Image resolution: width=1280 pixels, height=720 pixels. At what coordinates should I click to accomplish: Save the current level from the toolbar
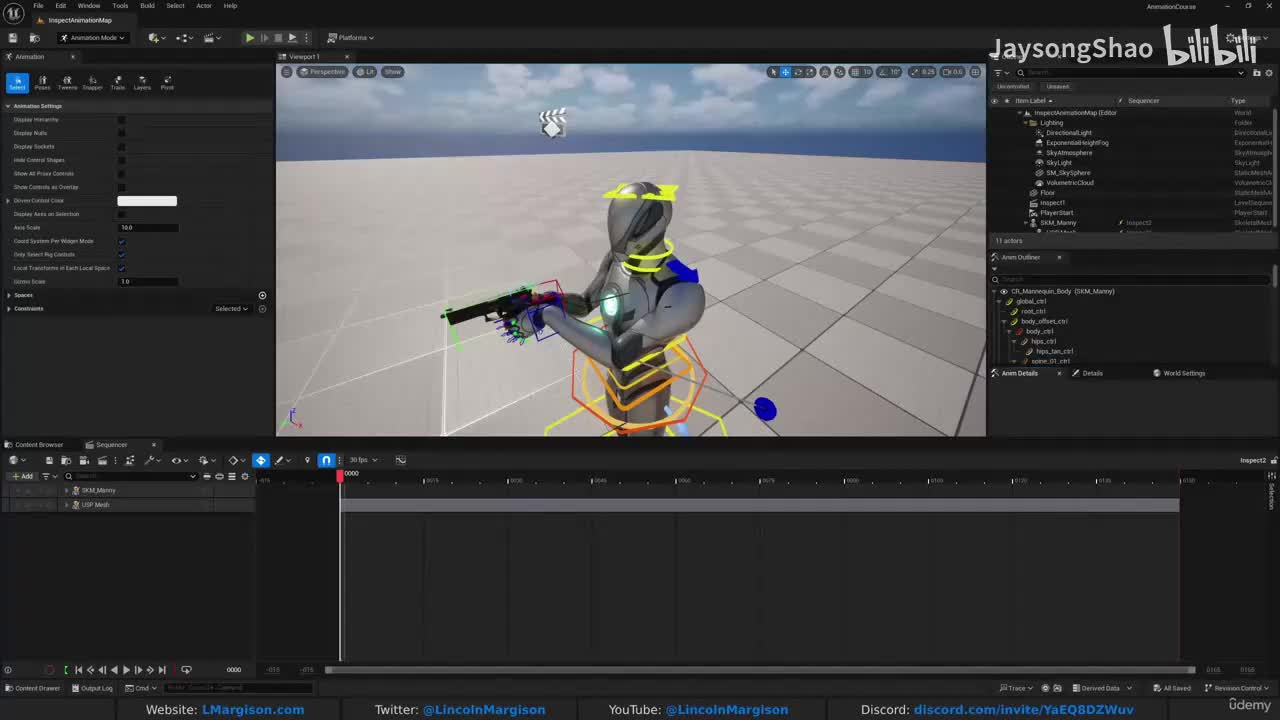(13, 38)
